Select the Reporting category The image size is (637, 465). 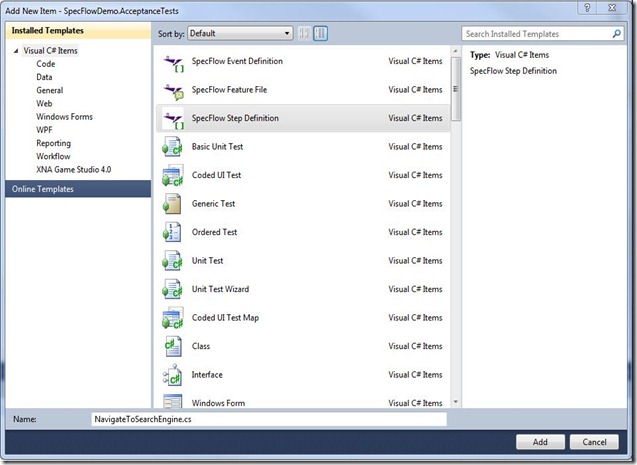[54, 143]
